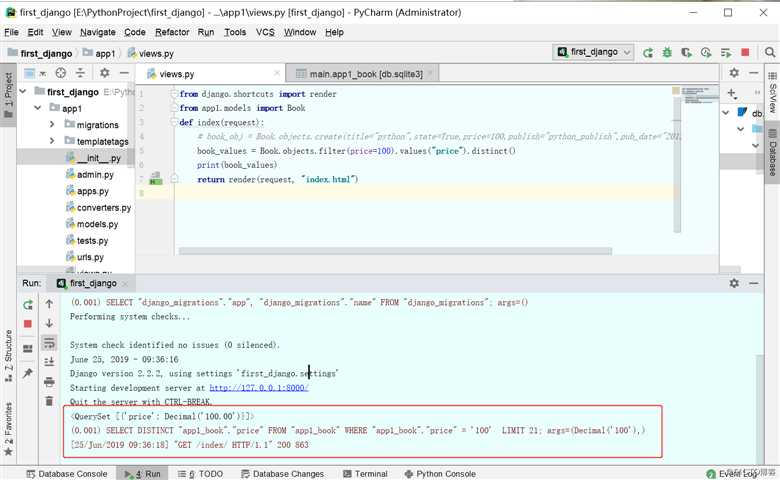
Task: Open the Refactor menu
Action: click(172, 32)
